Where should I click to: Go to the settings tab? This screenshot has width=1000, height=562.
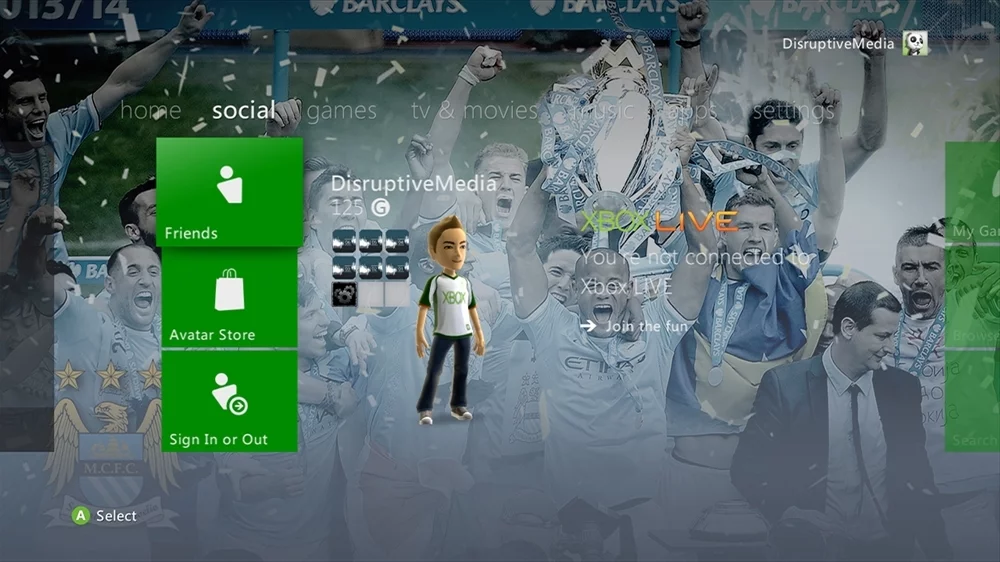(793, 111)
